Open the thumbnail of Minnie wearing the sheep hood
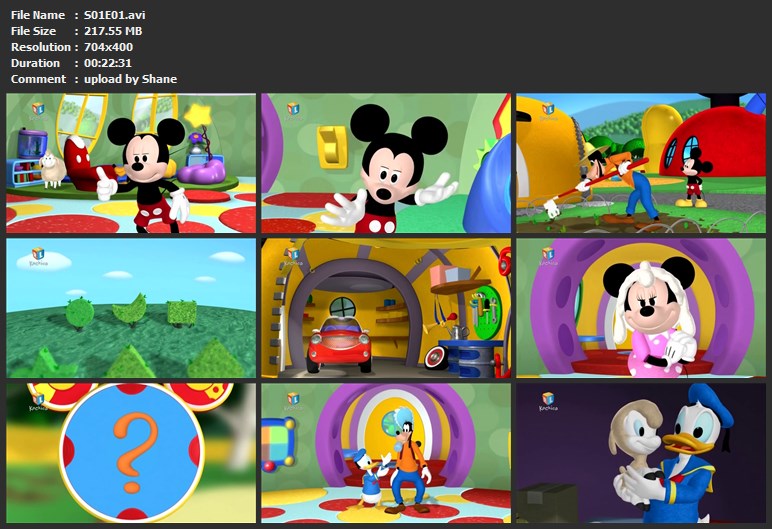Viewport: 772px width, 529px height. pos(641,308)
